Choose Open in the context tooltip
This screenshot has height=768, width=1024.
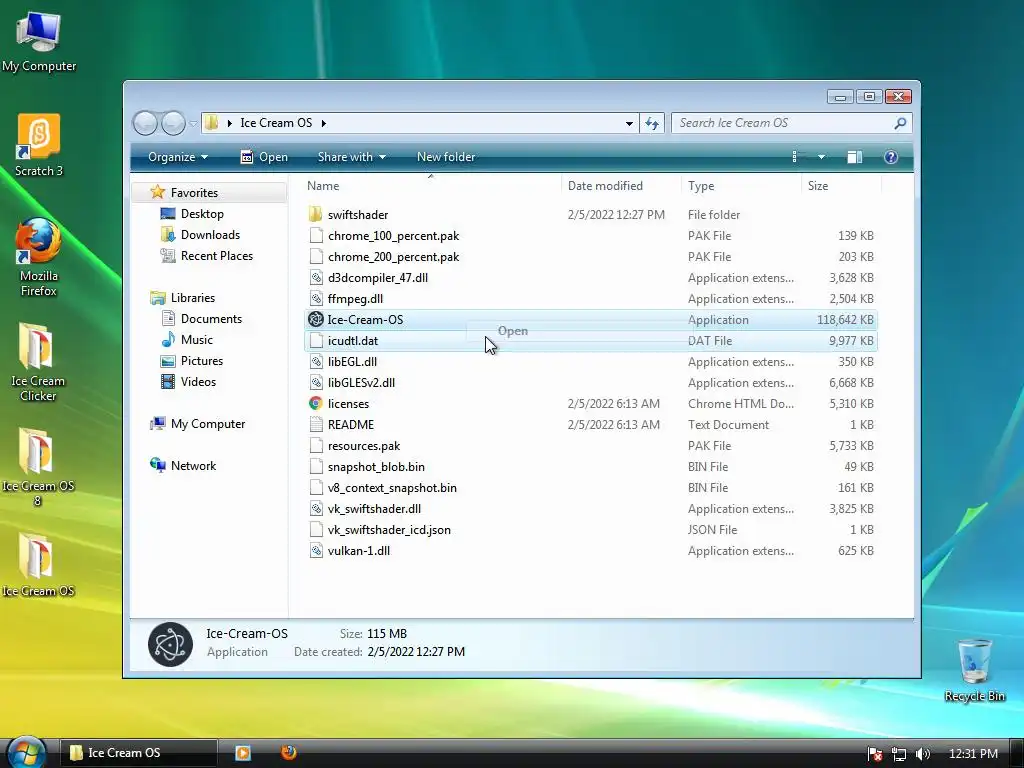point(513,331)
